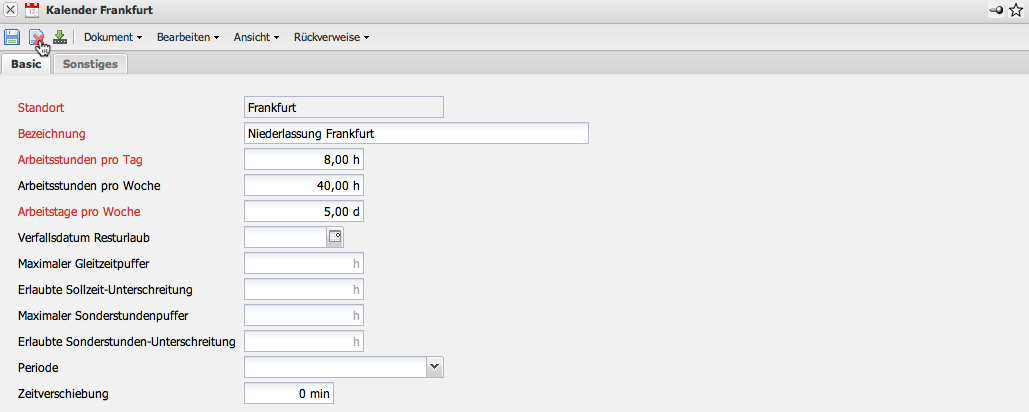The height and width of the screenshot is (412, 1029).
Task: Open the Bearbeiten dropdown menu
Action: (x=188, y=37)
